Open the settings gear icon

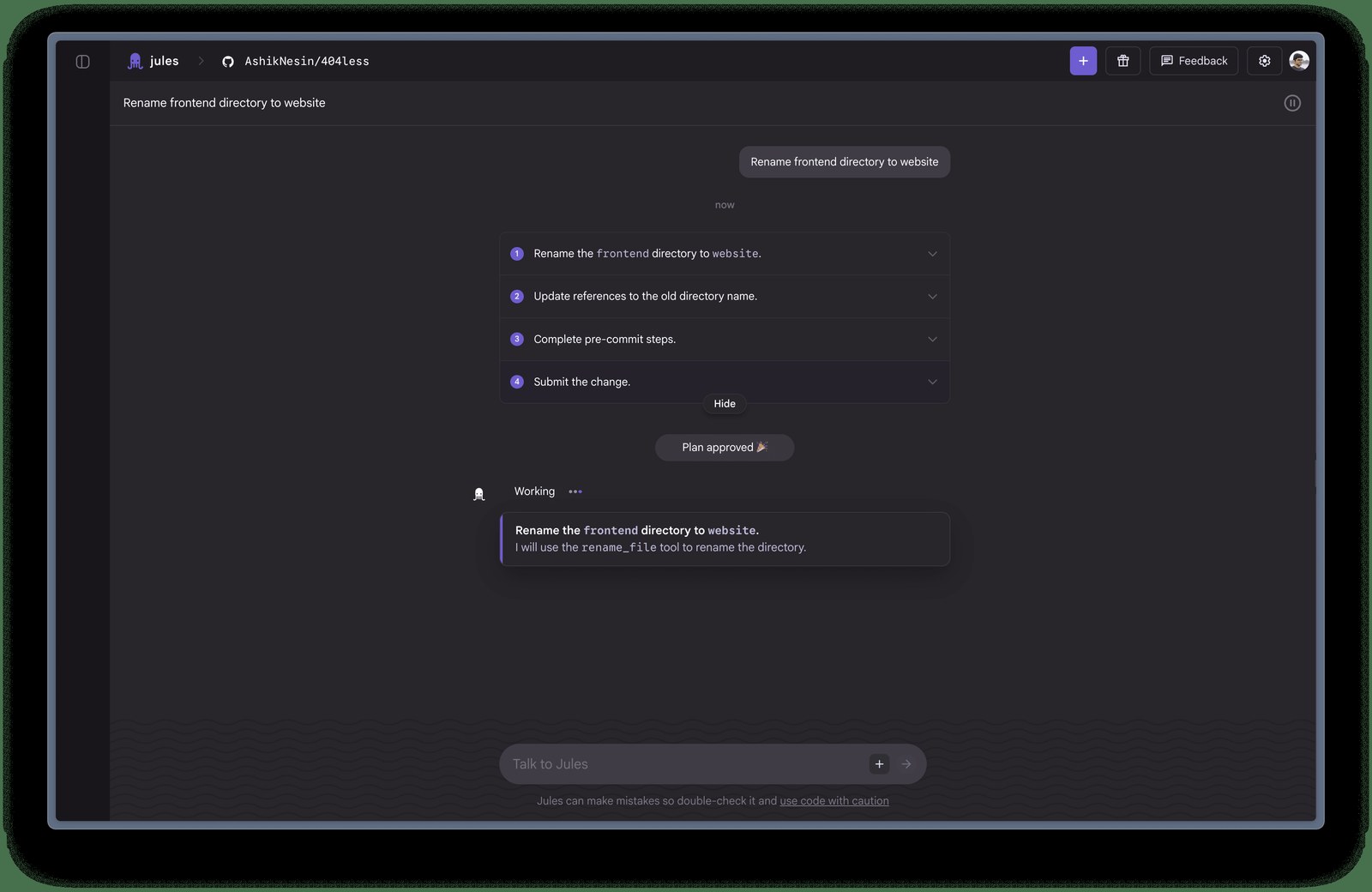[1264, 61]
